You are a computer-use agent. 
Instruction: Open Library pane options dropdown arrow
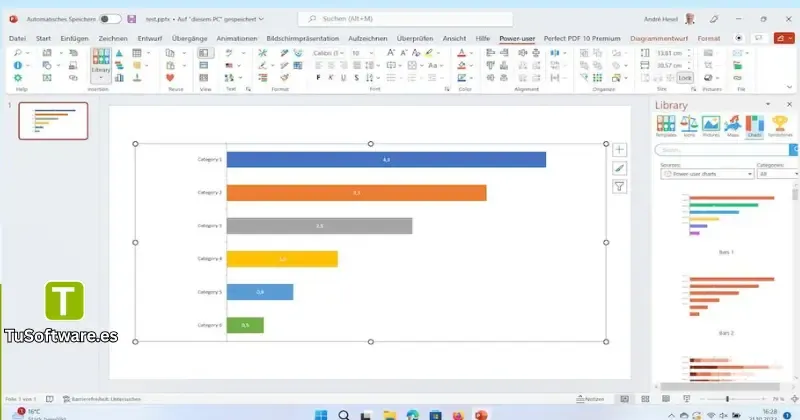tap(768, 104)
